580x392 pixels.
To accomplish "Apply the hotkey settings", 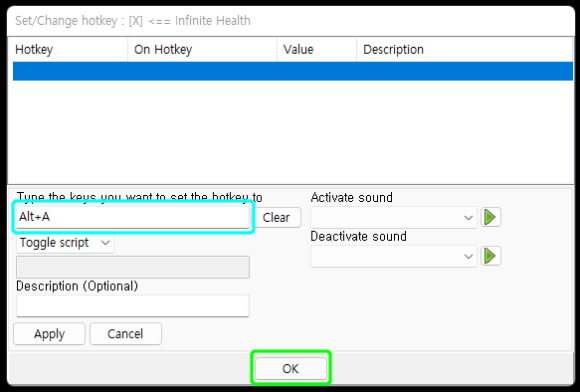I will (x=49, y=334).
